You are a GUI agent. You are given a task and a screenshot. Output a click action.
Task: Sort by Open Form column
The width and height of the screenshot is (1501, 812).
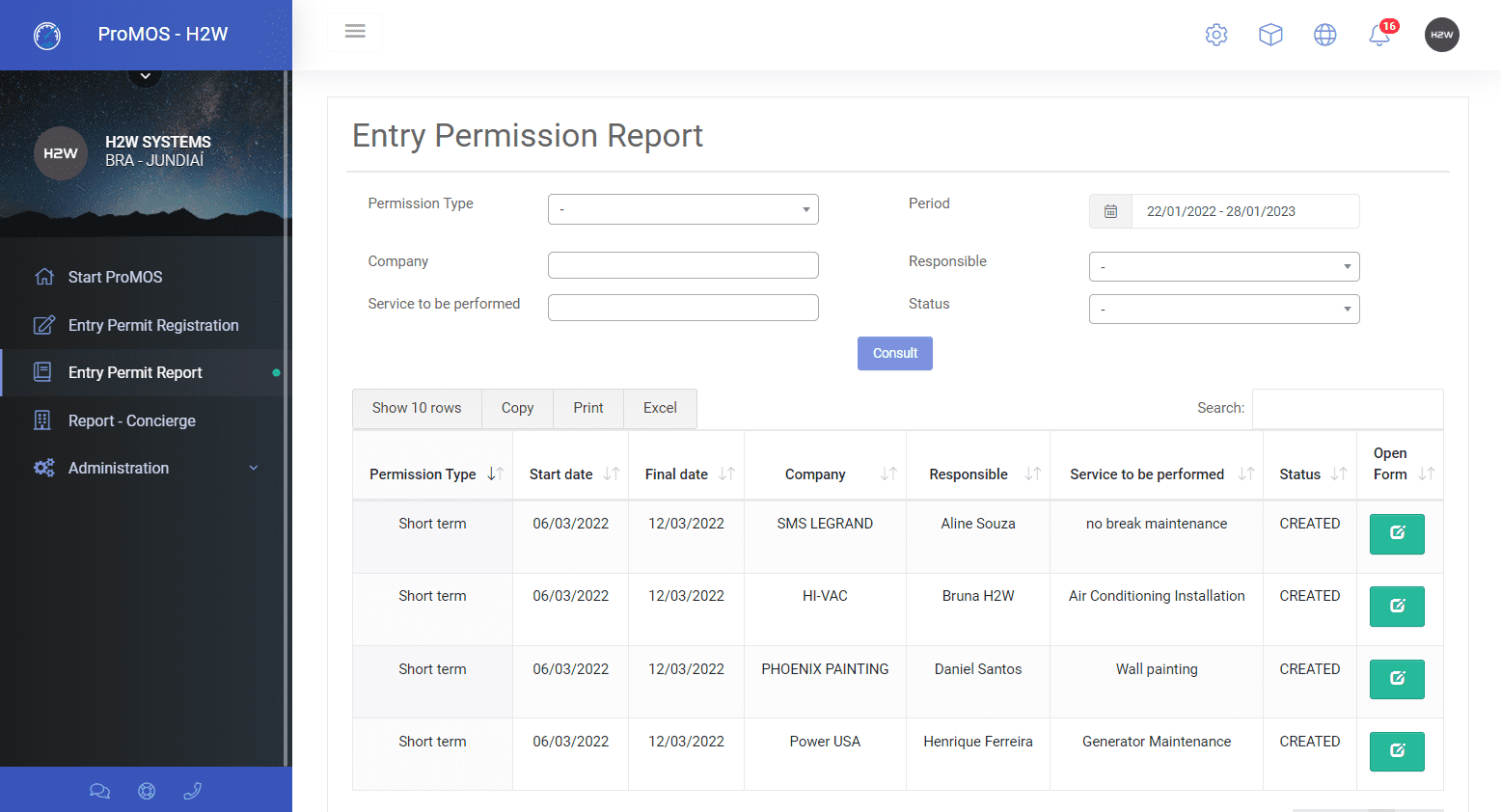1400,465
